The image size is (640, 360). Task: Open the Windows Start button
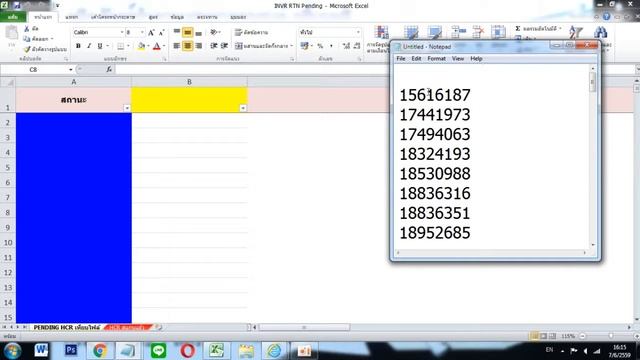(x=12, y=351)
